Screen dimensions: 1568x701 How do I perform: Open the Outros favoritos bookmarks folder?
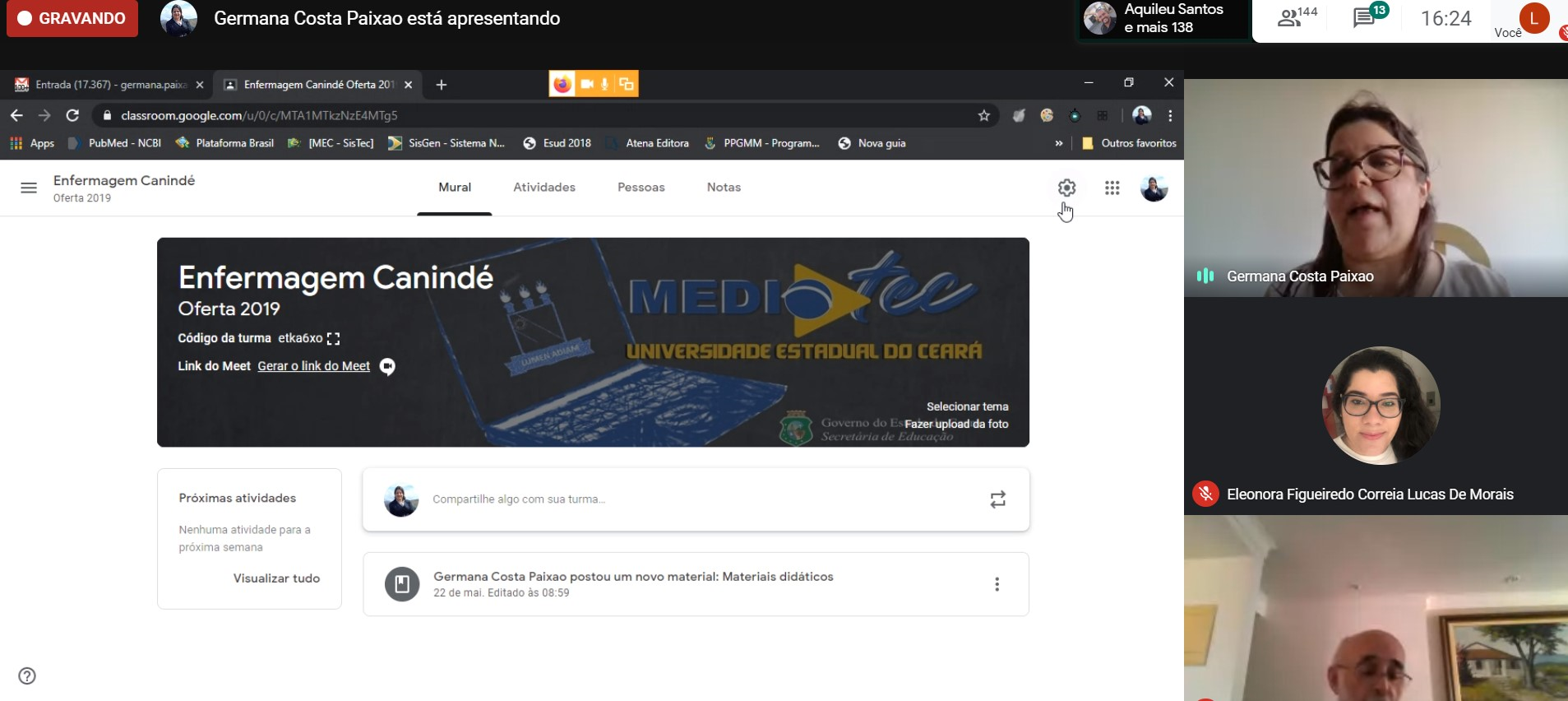1129,143
